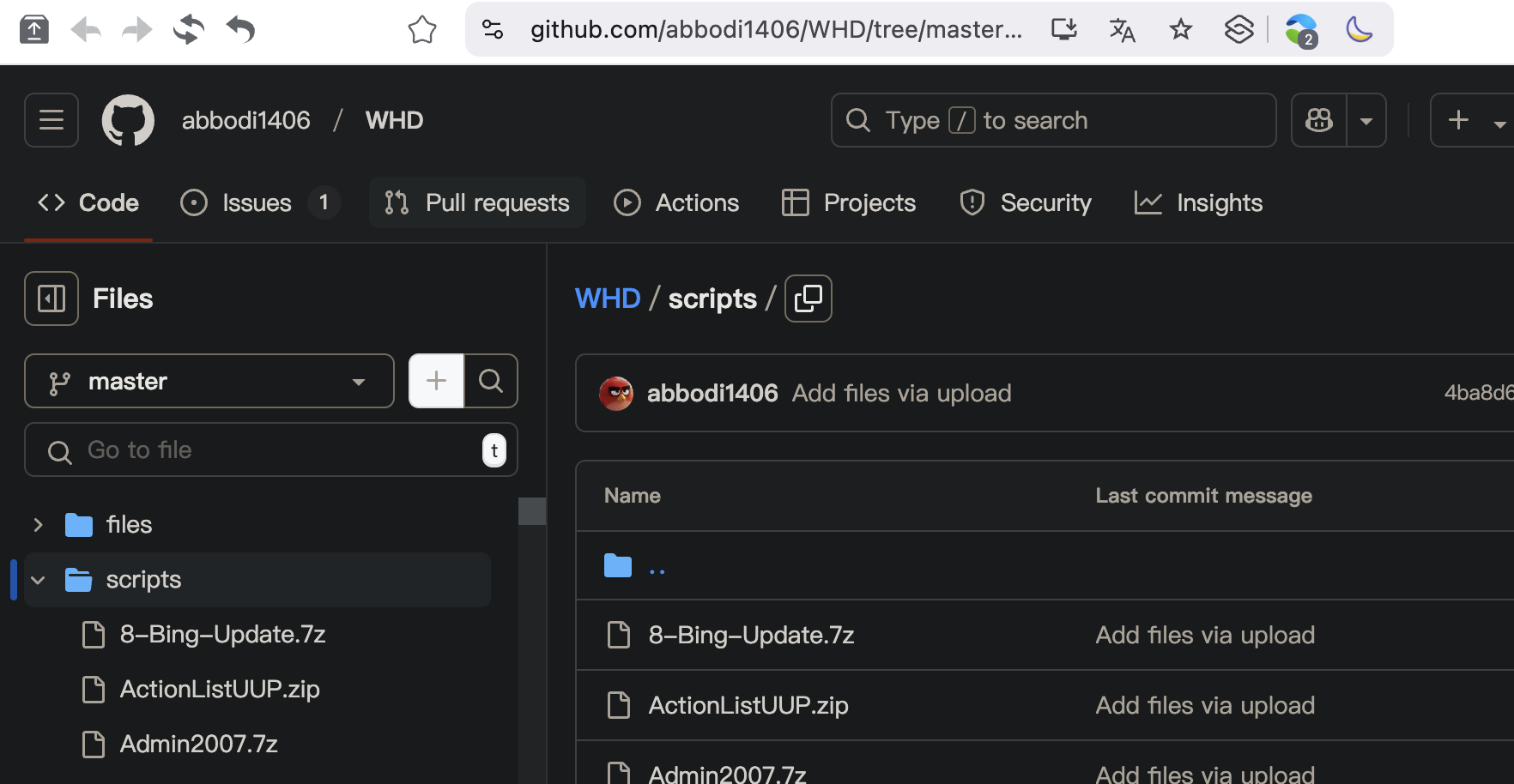Open commit message for ActionListUUP.zip row
Screen dimensions: 1514x784
tap(1205, 706)
